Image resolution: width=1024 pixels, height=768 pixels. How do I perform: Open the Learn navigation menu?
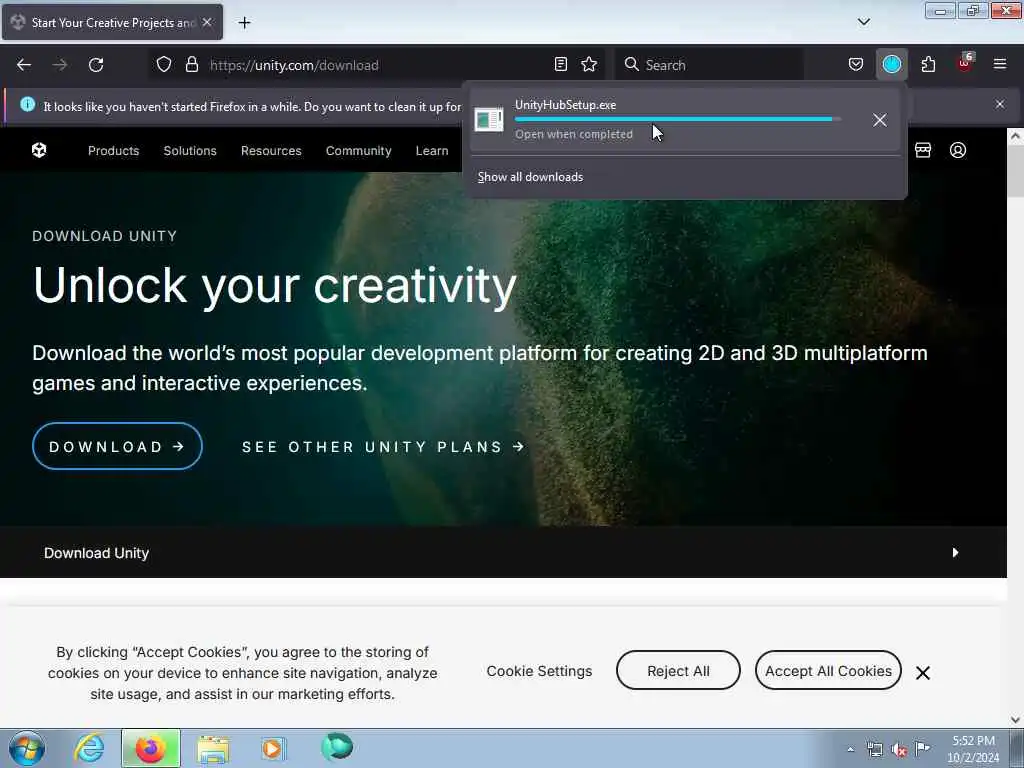click(x=432, y=151)
